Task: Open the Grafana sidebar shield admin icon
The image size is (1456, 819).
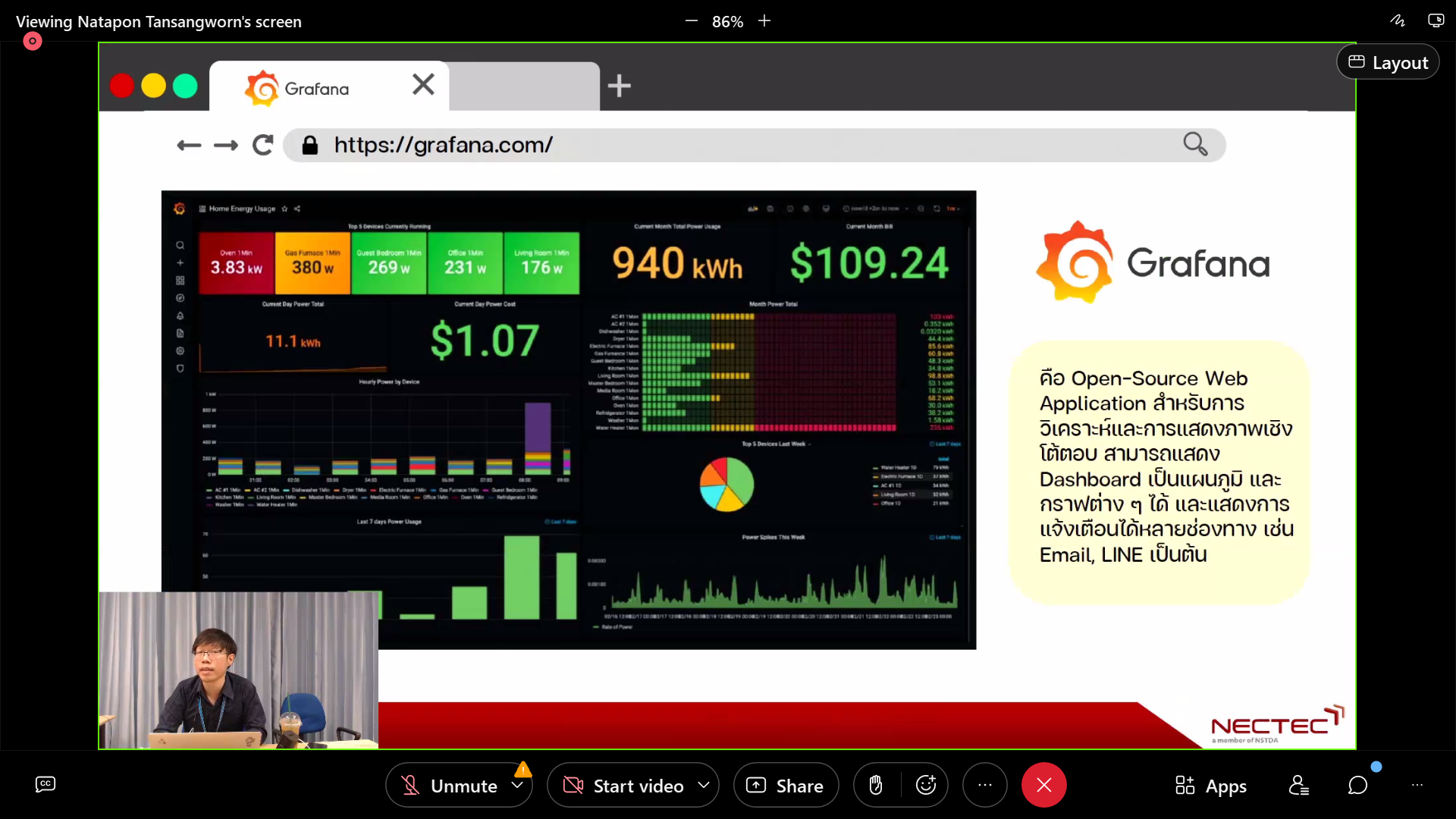Action: (180, 369)
